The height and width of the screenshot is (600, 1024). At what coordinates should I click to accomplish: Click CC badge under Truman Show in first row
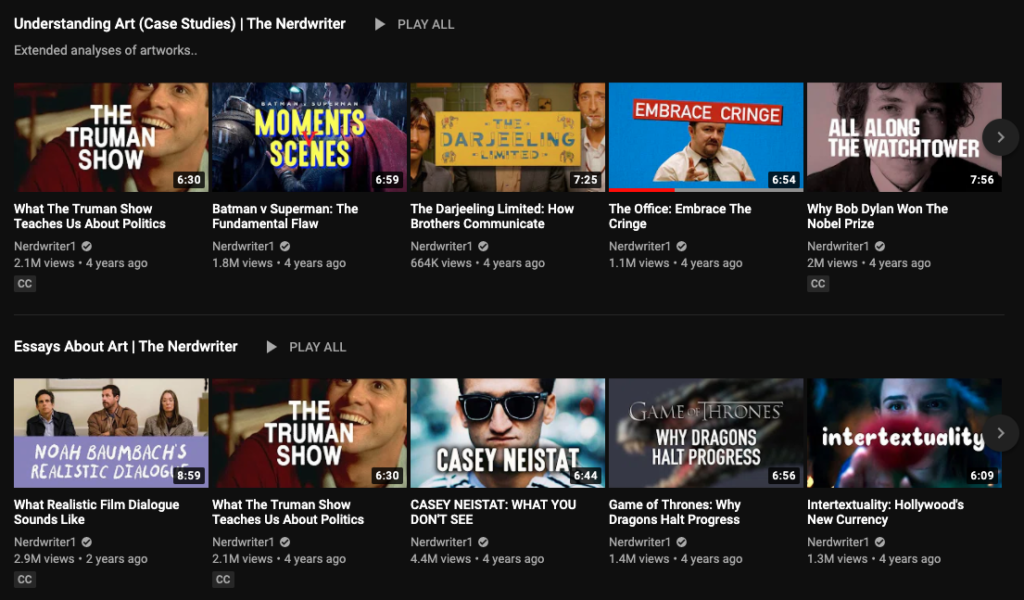pos(25,283)
